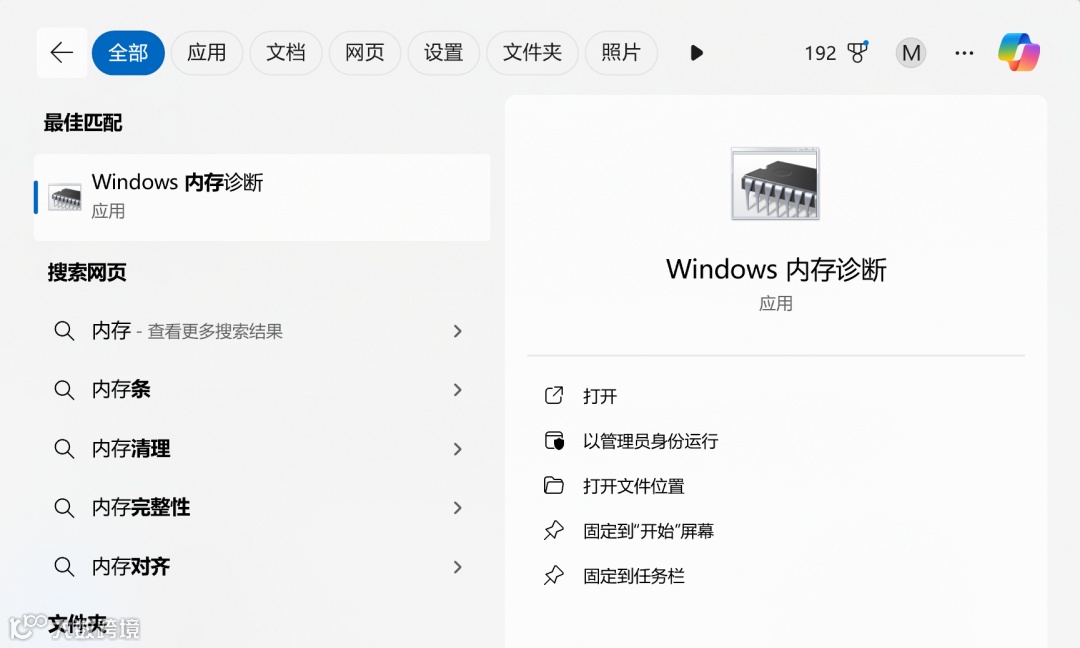Click the search icon beside 内存 web result
The height and width of the screenshot is (648, 1080).
(64, 331)
